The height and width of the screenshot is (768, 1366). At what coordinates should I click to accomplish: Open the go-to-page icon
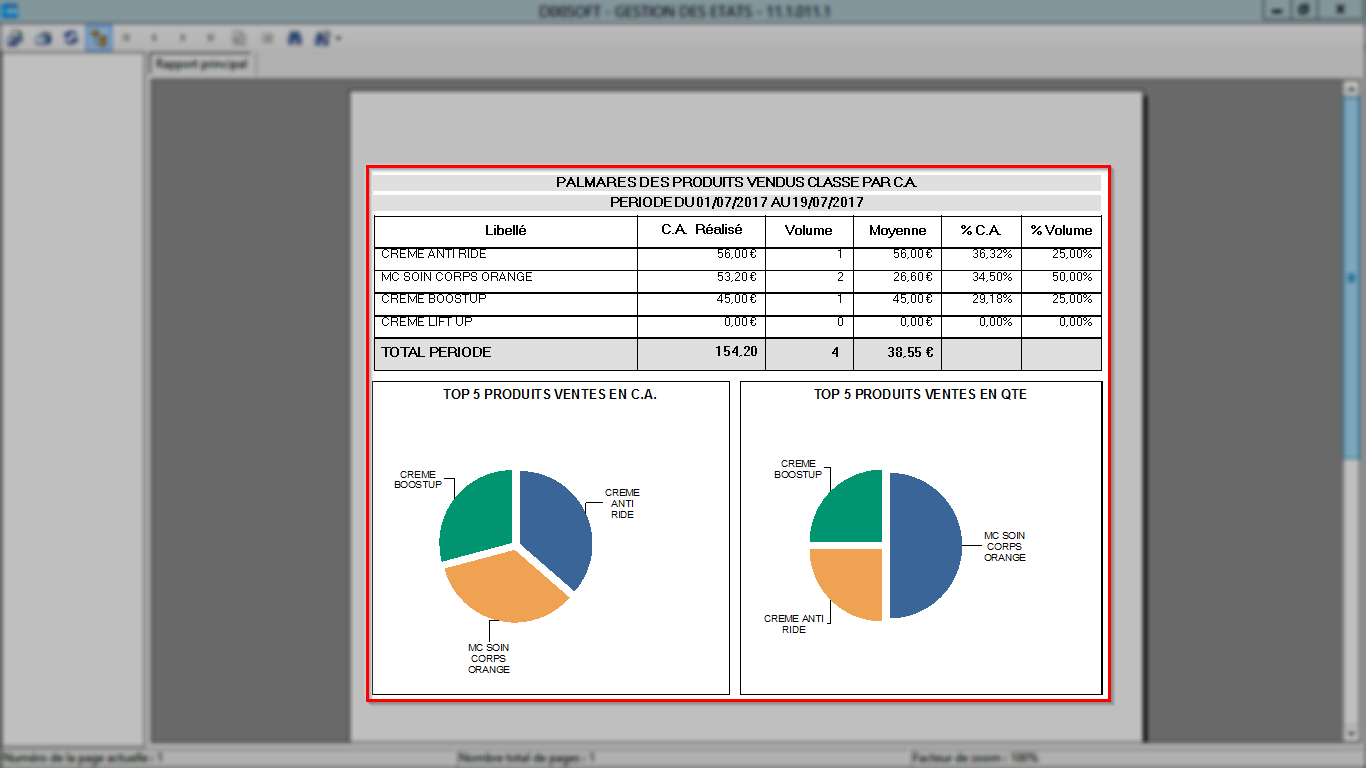[239, 38]
